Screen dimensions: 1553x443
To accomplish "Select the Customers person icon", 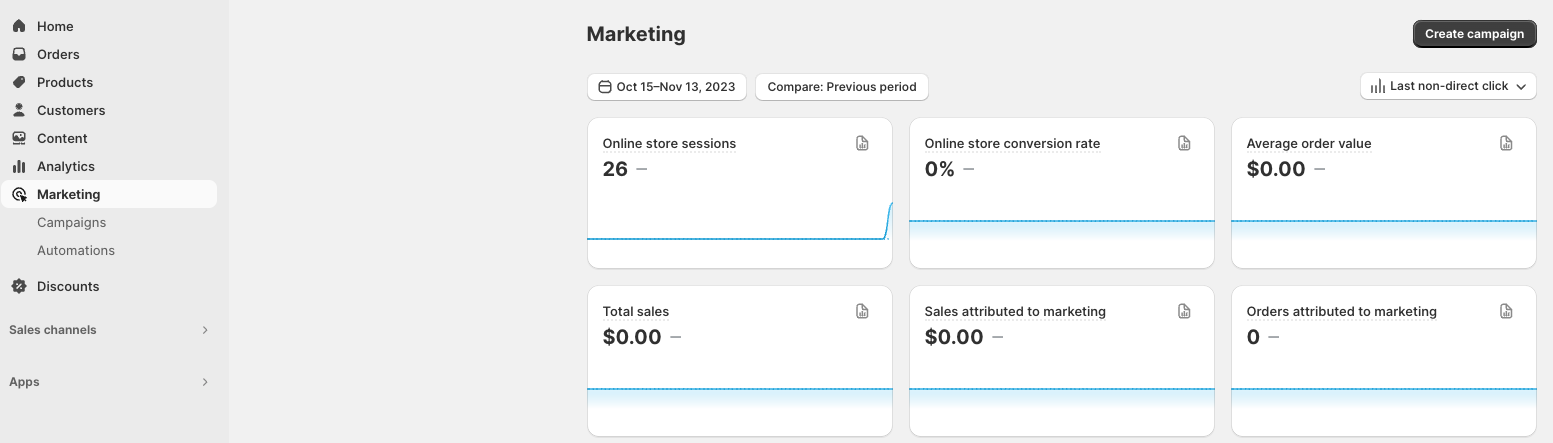I will (19, 110).
